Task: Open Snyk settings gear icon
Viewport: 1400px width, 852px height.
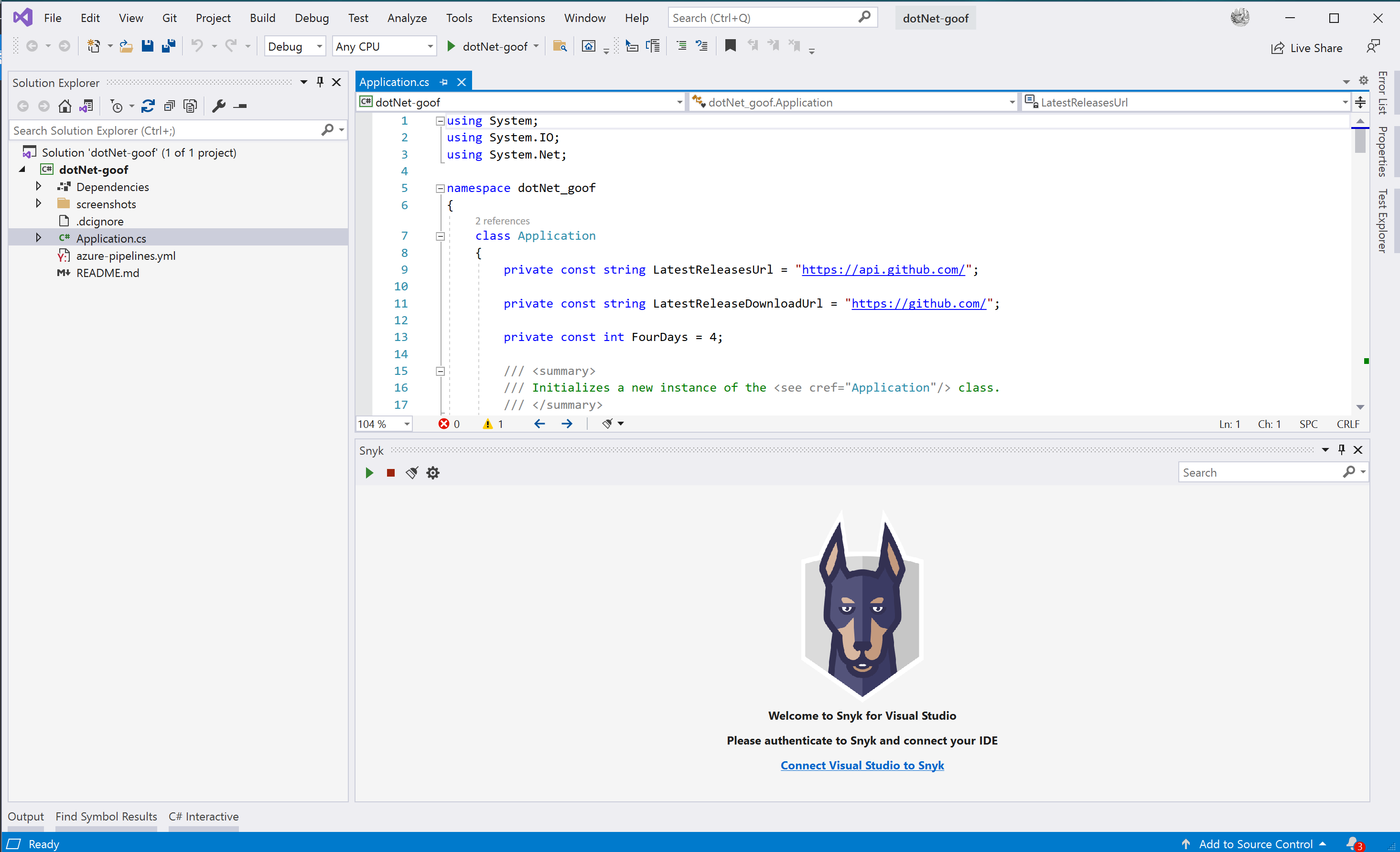Action: [x=433, y=473]
